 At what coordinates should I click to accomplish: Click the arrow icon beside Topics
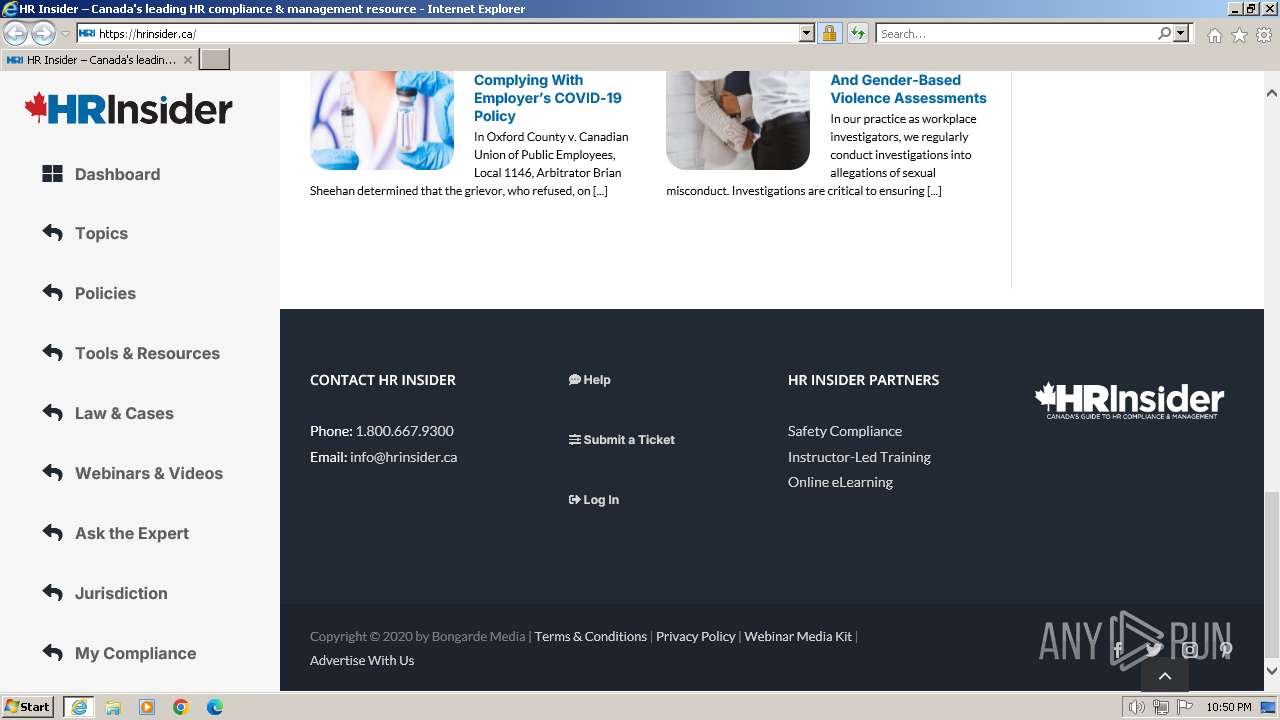[52, 233]
